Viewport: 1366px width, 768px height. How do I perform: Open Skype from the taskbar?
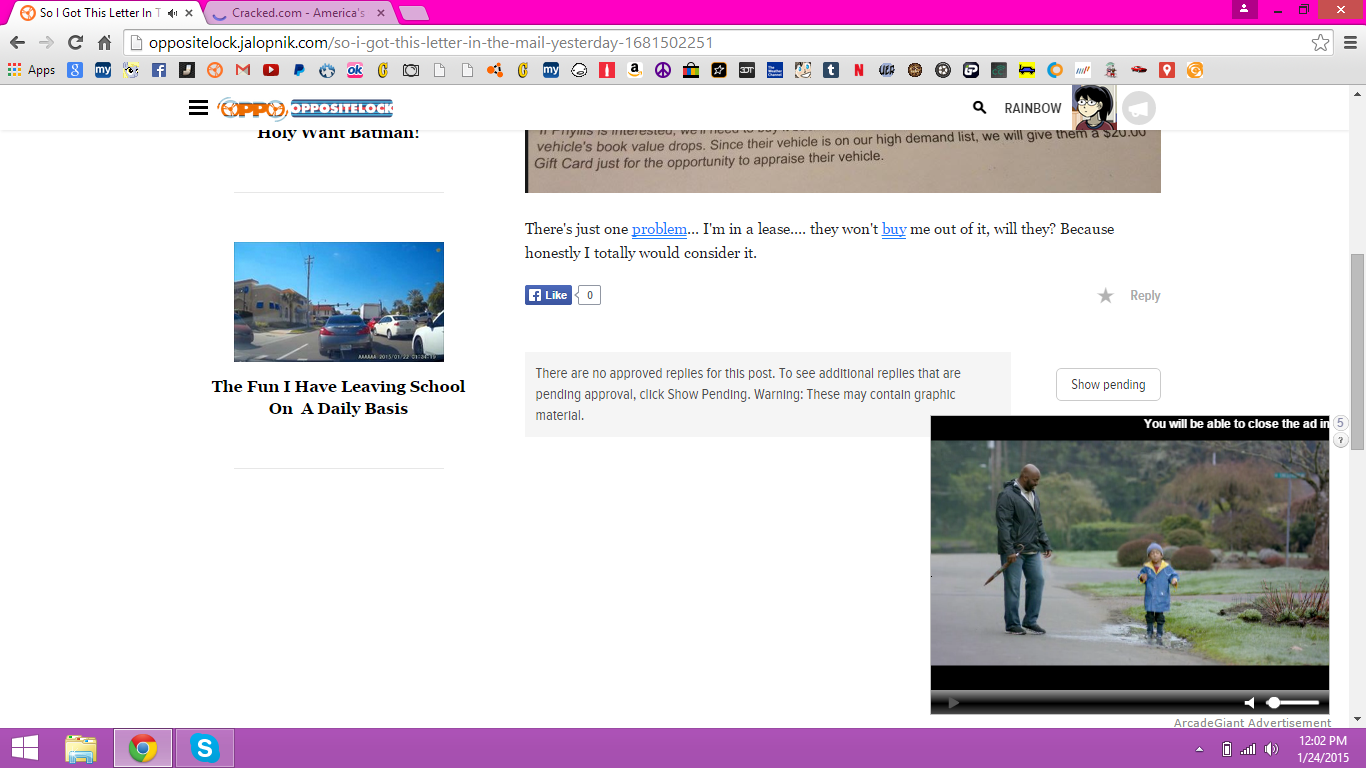tap(205, 748)
